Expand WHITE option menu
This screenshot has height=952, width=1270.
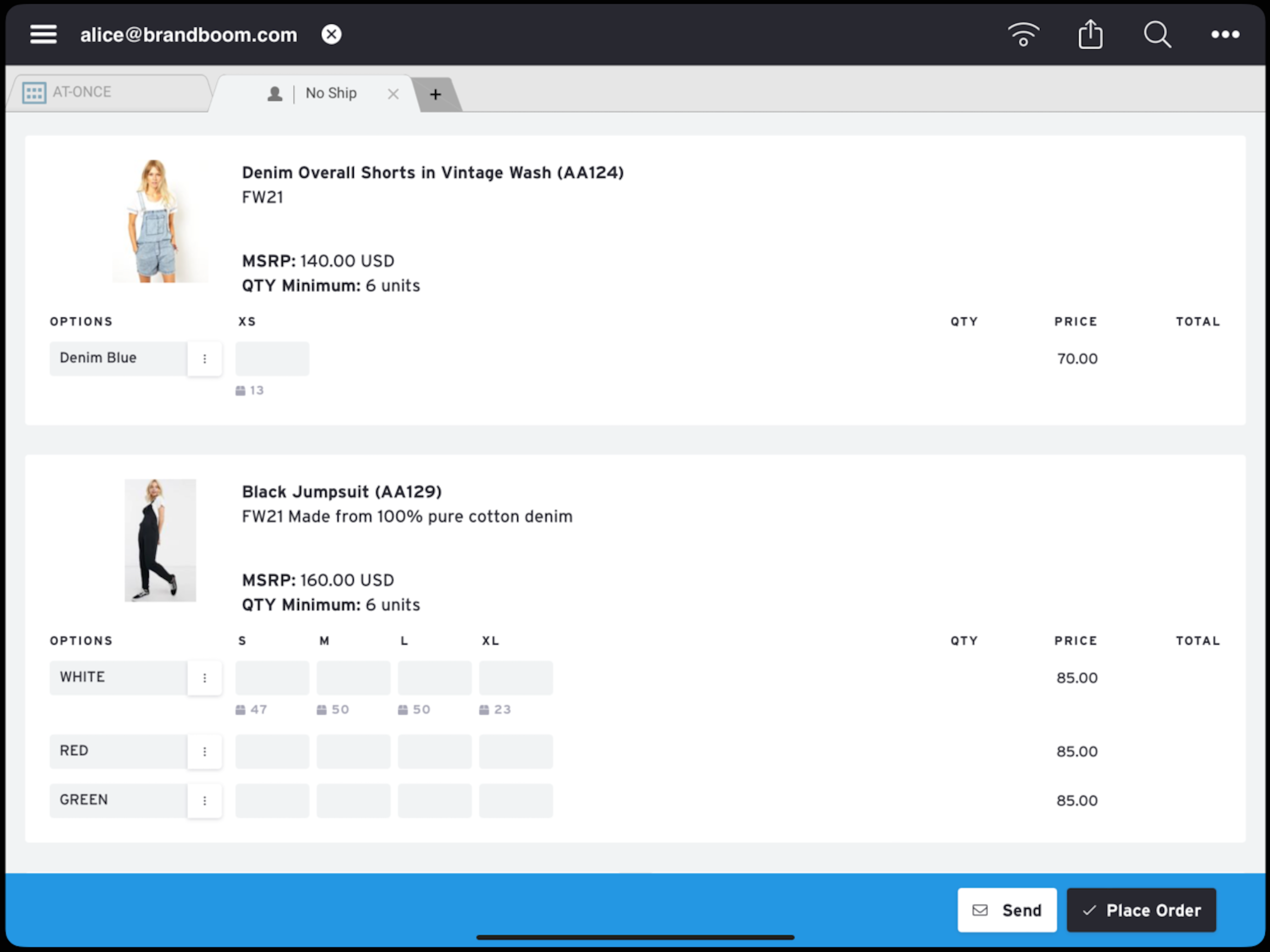205,678
